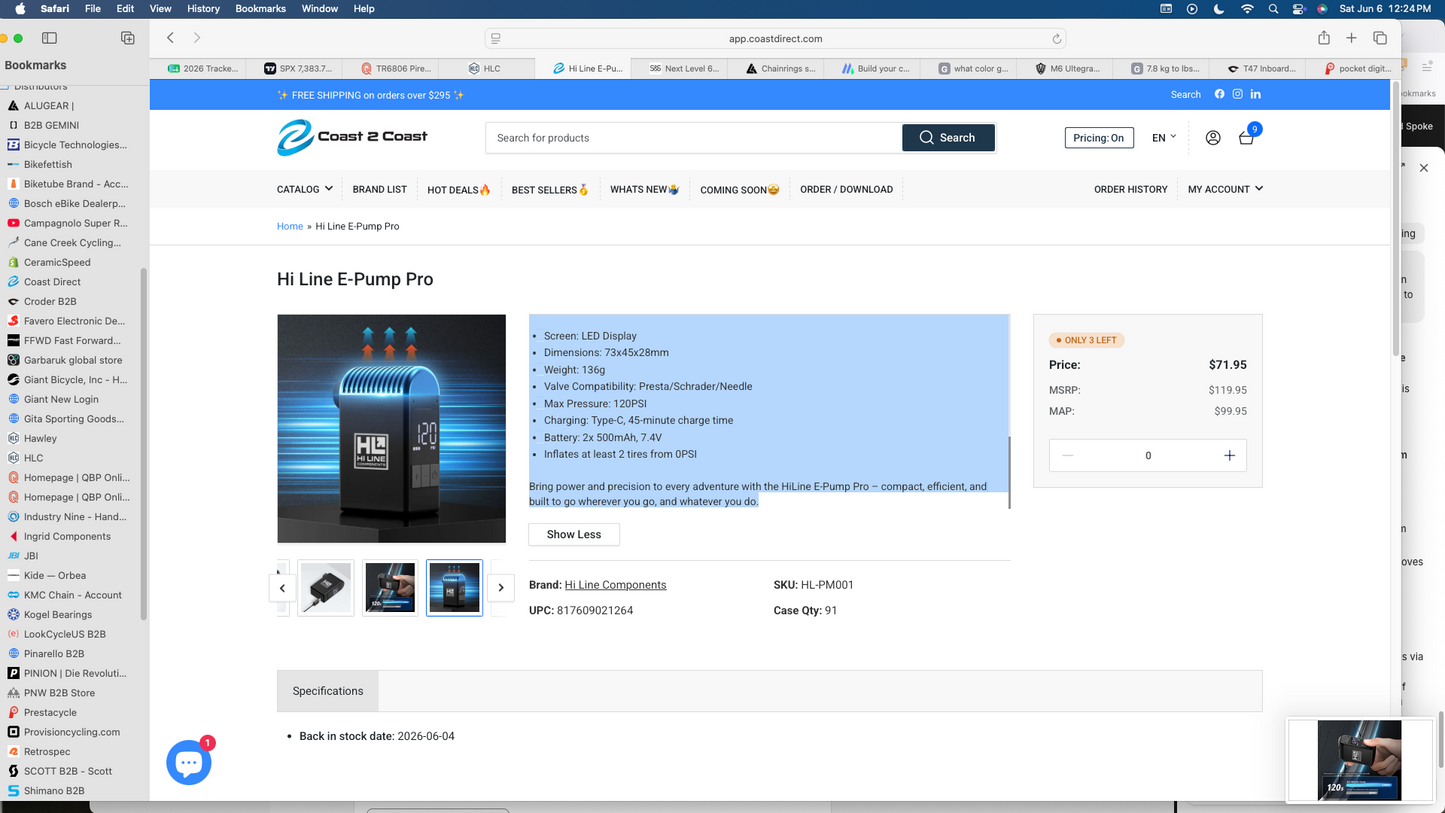Screen dimensions: 1445x813
Task: Open Siri from the menu bar
Action: (x=1322, y=9)
